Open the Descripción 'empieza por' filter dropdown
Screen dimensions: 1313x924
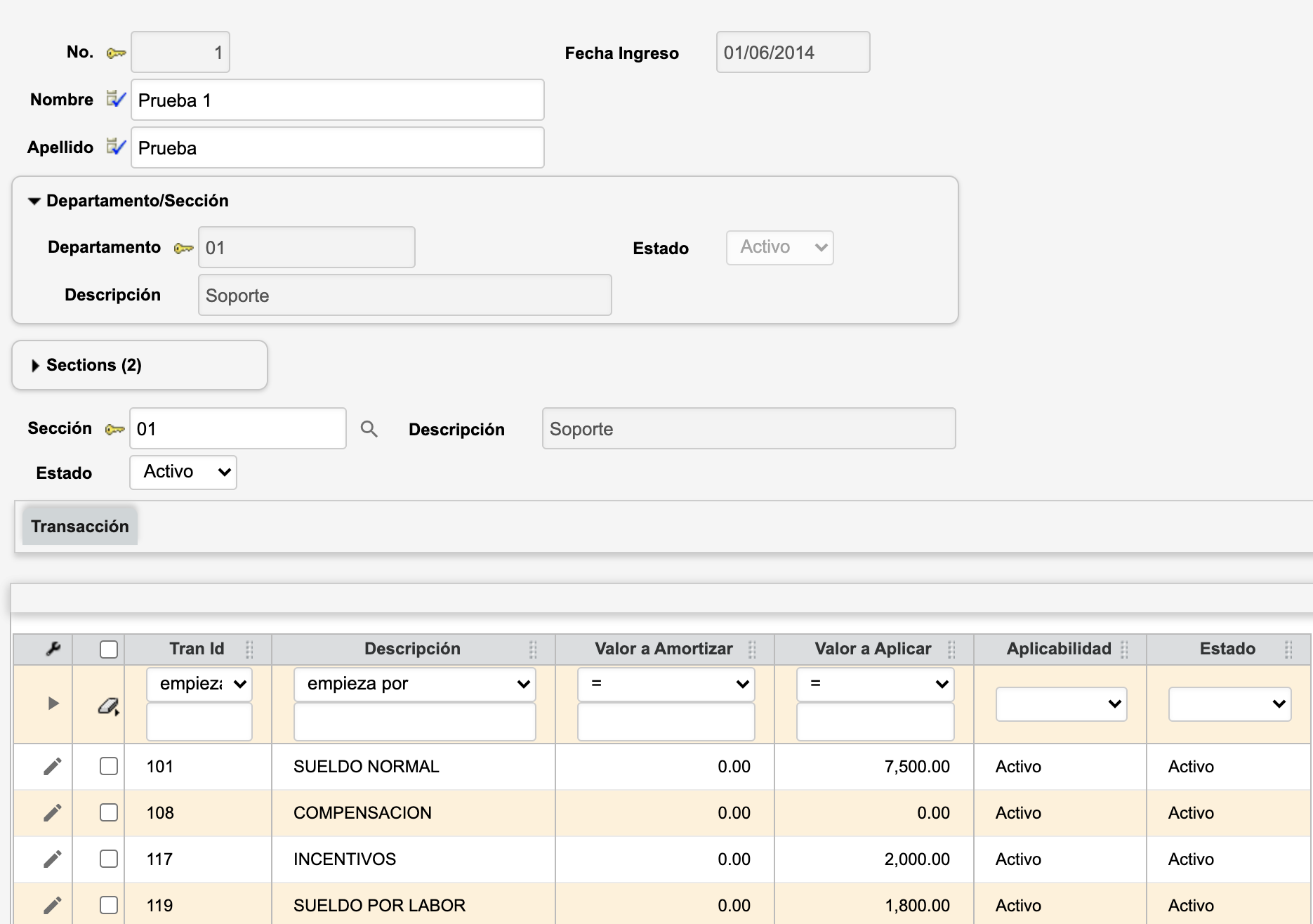(x=414, y=684)
